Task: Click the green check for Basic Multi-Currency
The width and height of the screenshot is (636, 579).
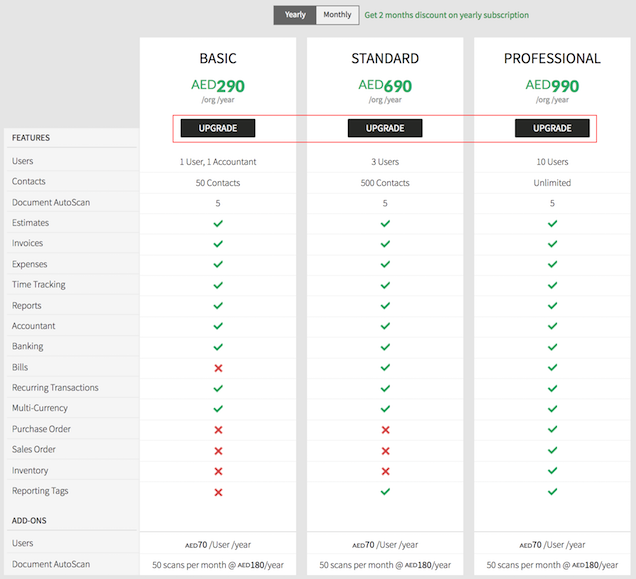Action: pos(218,408)
